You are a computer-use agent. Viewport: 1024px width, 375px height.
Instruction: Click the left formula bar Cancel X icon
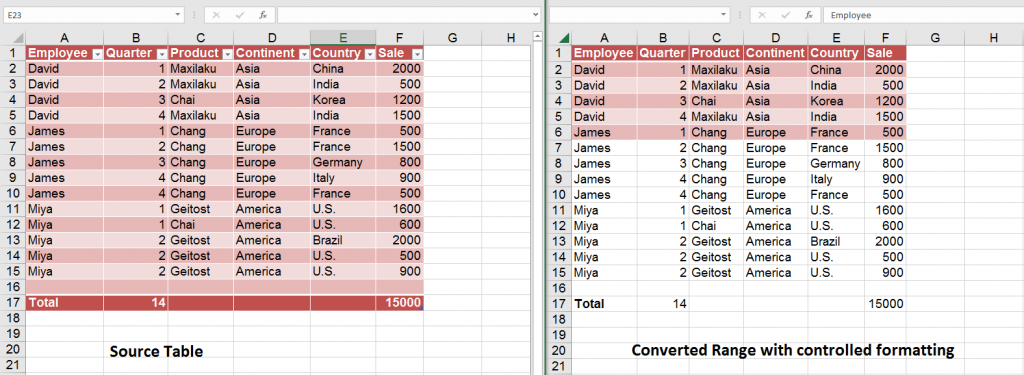click(x=216, y=14)
